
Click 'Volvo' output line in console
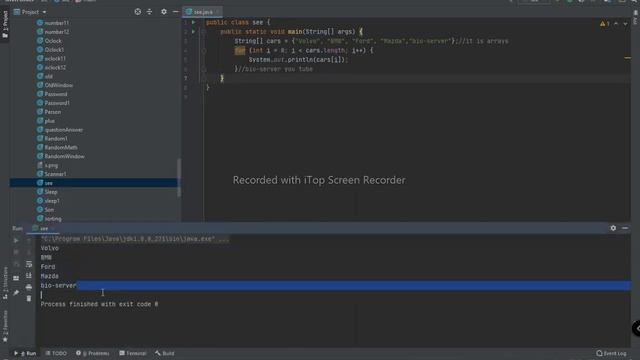(49, 248)
